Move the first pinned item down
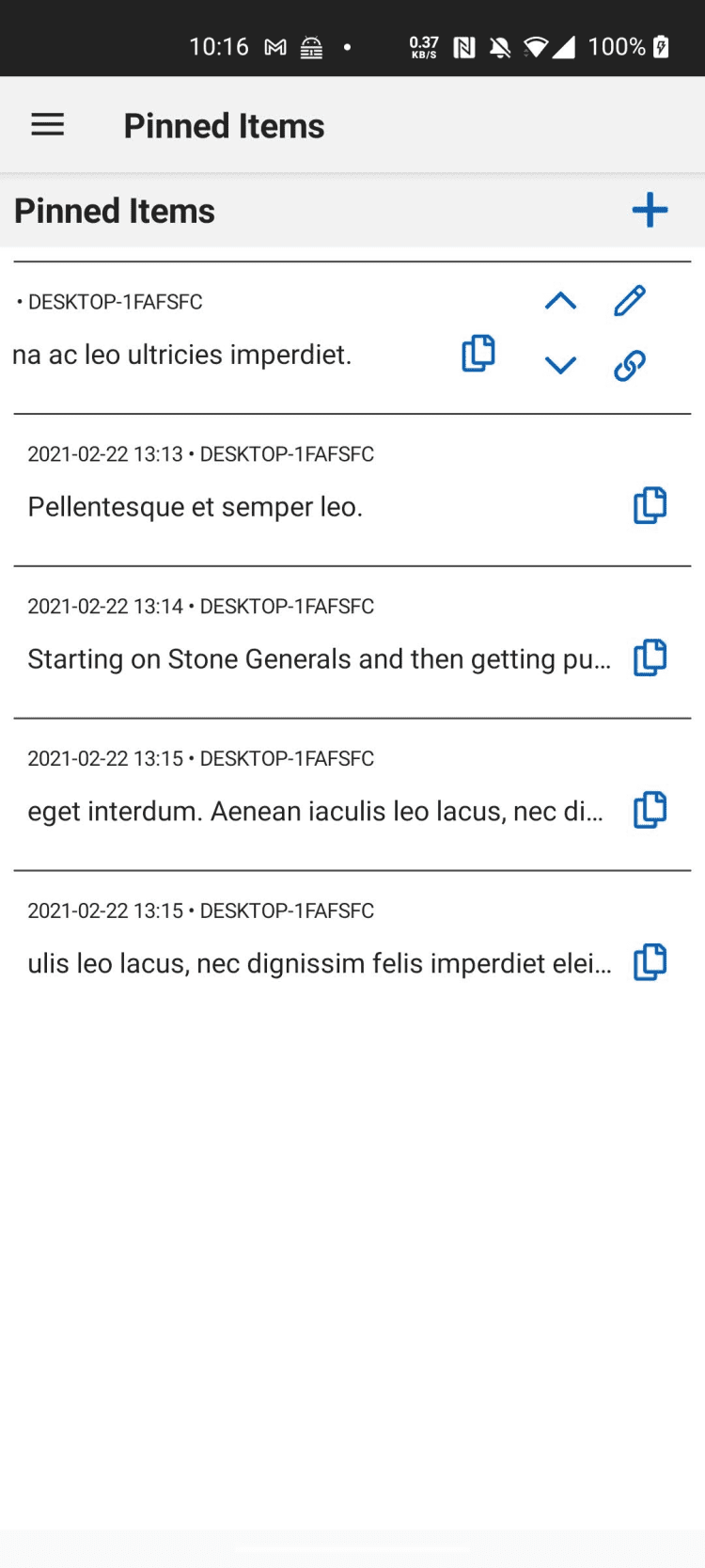Screen dimensions: 705x1568 coord(560,366)
